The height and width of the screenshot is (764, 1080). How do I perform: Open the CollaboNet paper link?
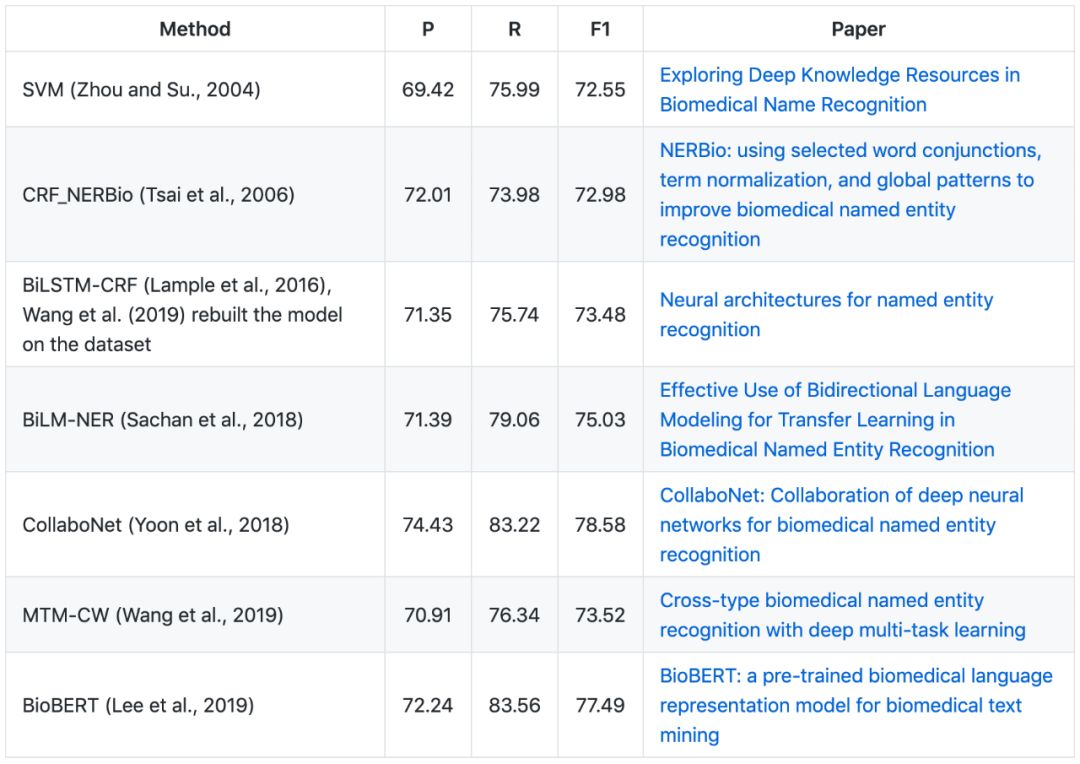(x=841, y=496)
